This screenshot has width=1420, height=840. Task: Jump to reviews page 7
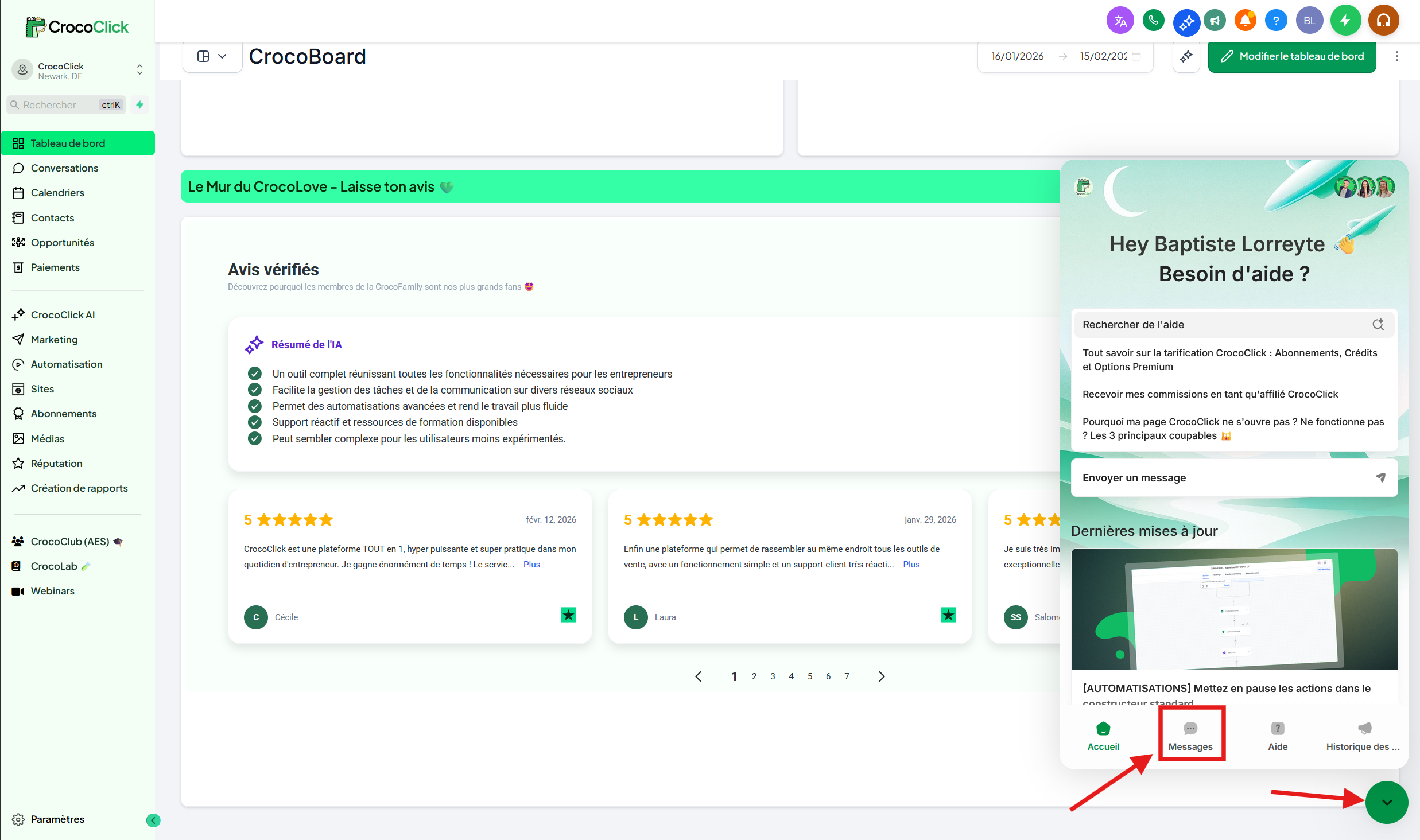[x=847, y=676]
